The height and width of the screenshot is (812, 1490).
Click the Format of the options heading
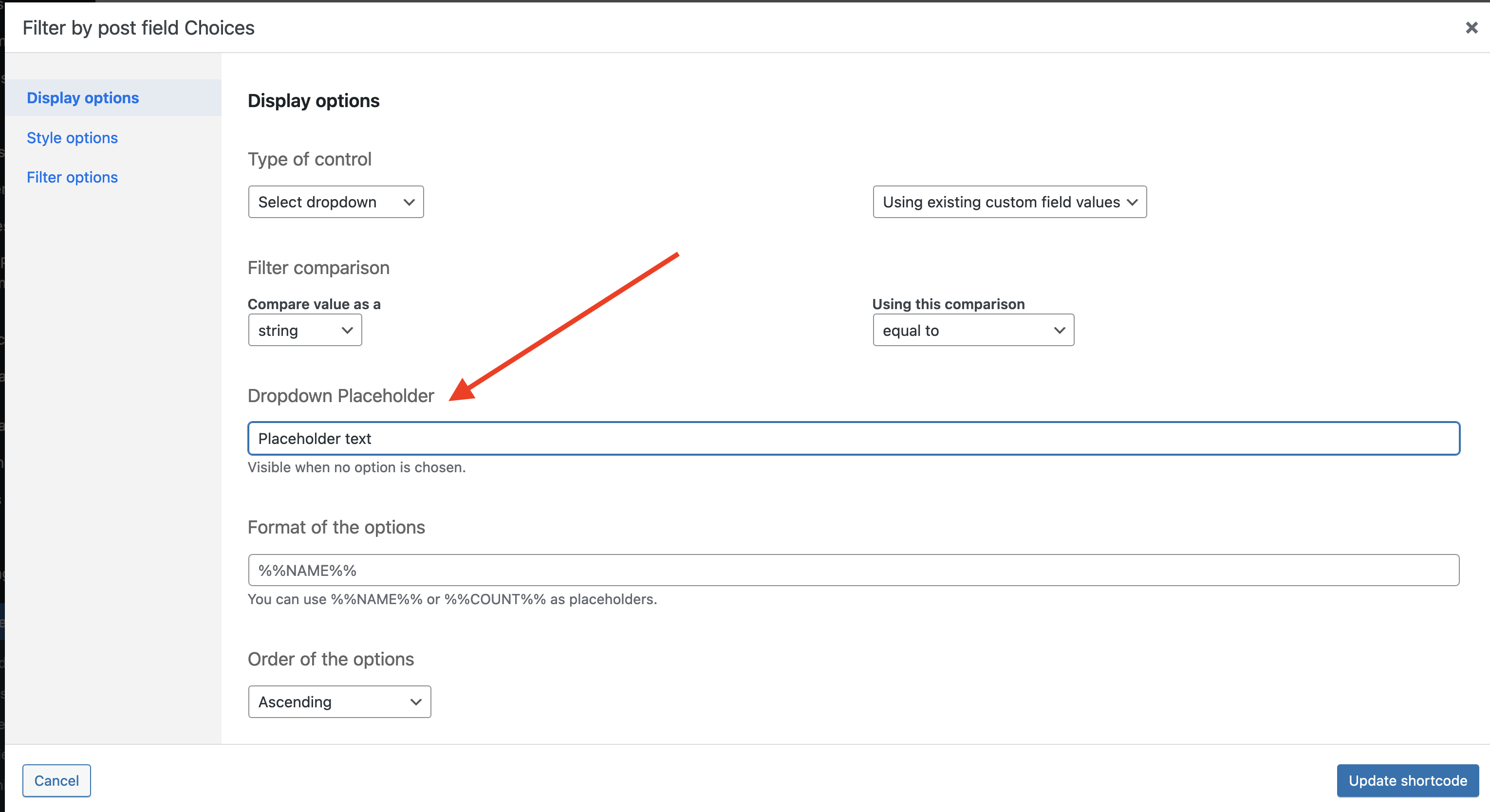click(336, 527)
